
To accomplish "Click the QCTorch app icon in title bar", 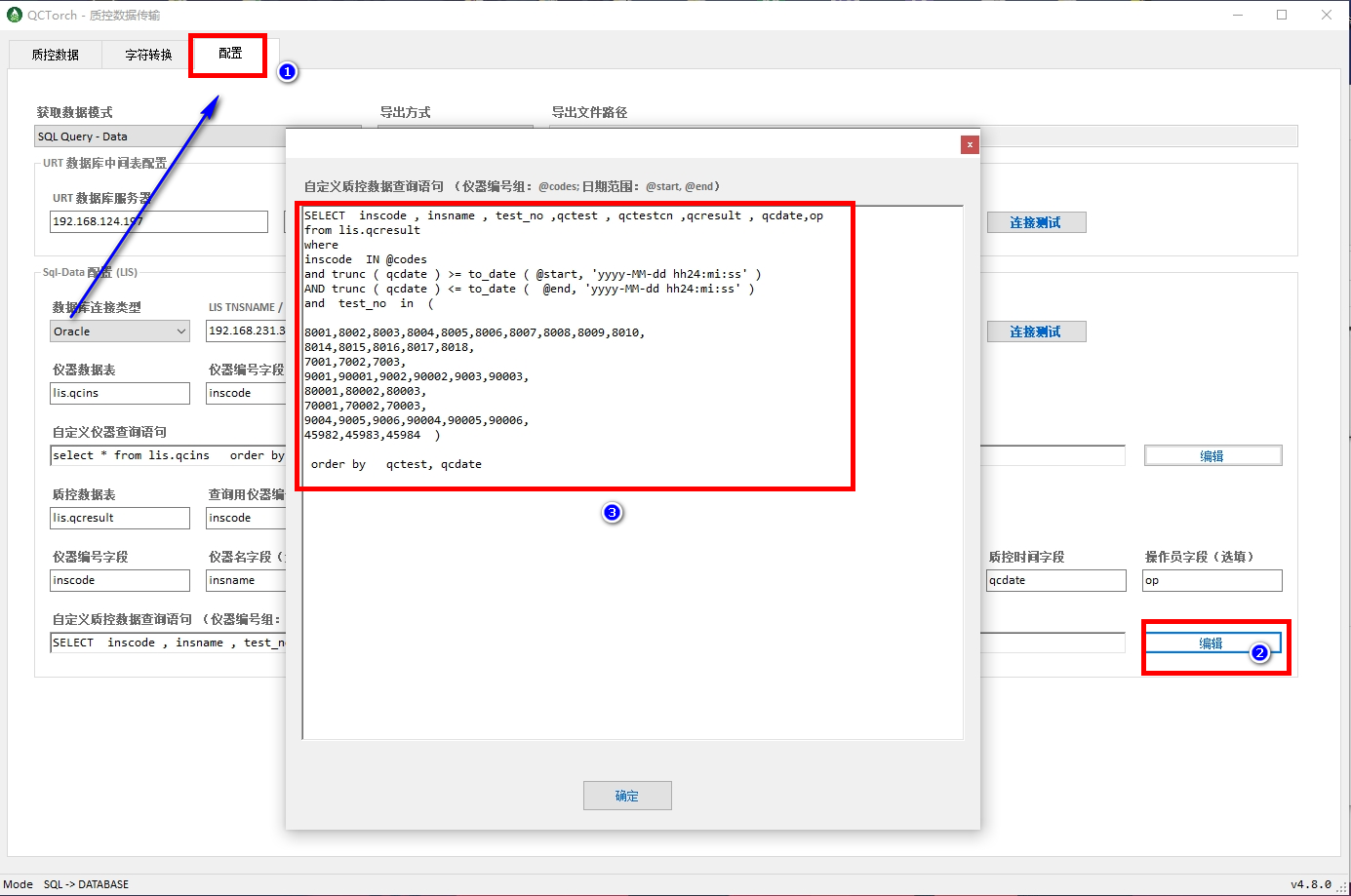I will pos(15,15).
